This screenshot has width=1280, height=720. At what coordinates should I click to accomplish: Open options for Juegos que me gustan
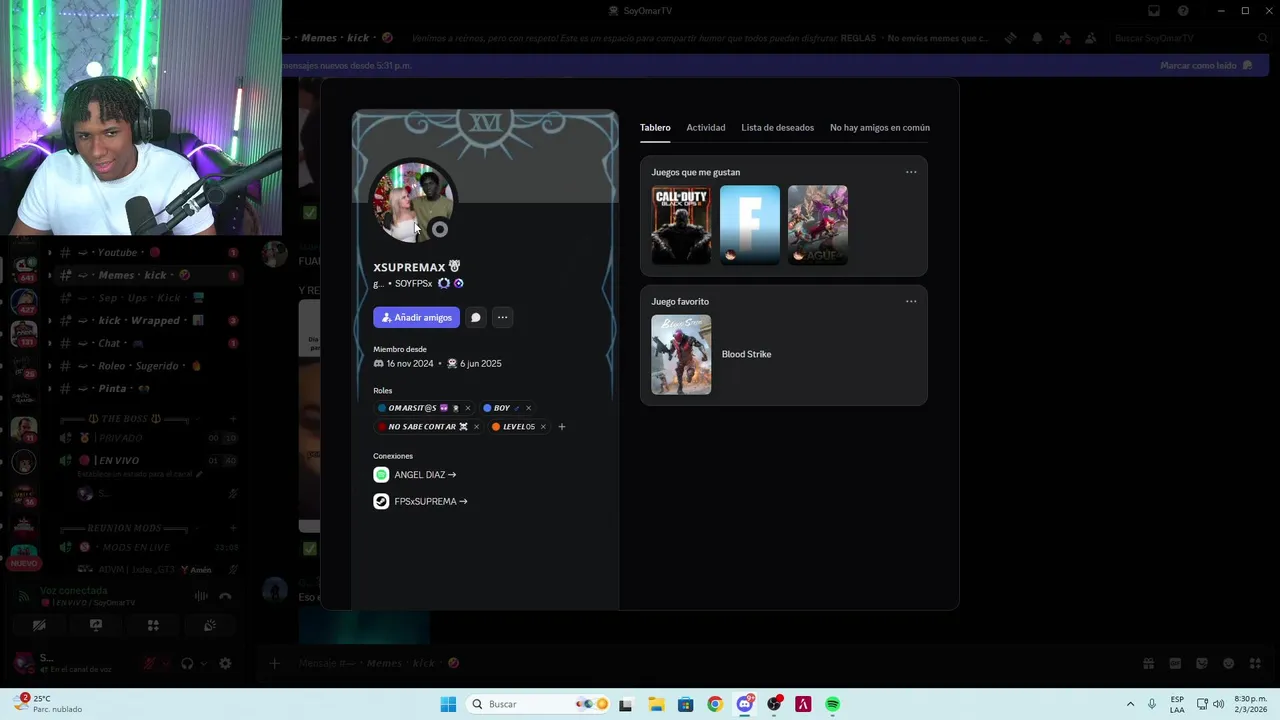tap(911, 172)
